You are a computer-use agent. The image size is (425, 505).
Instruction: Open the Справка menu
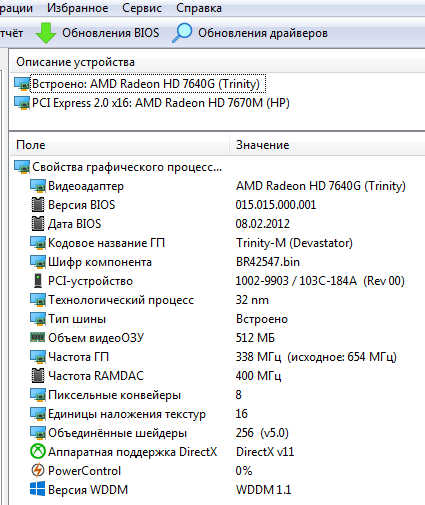199,8
